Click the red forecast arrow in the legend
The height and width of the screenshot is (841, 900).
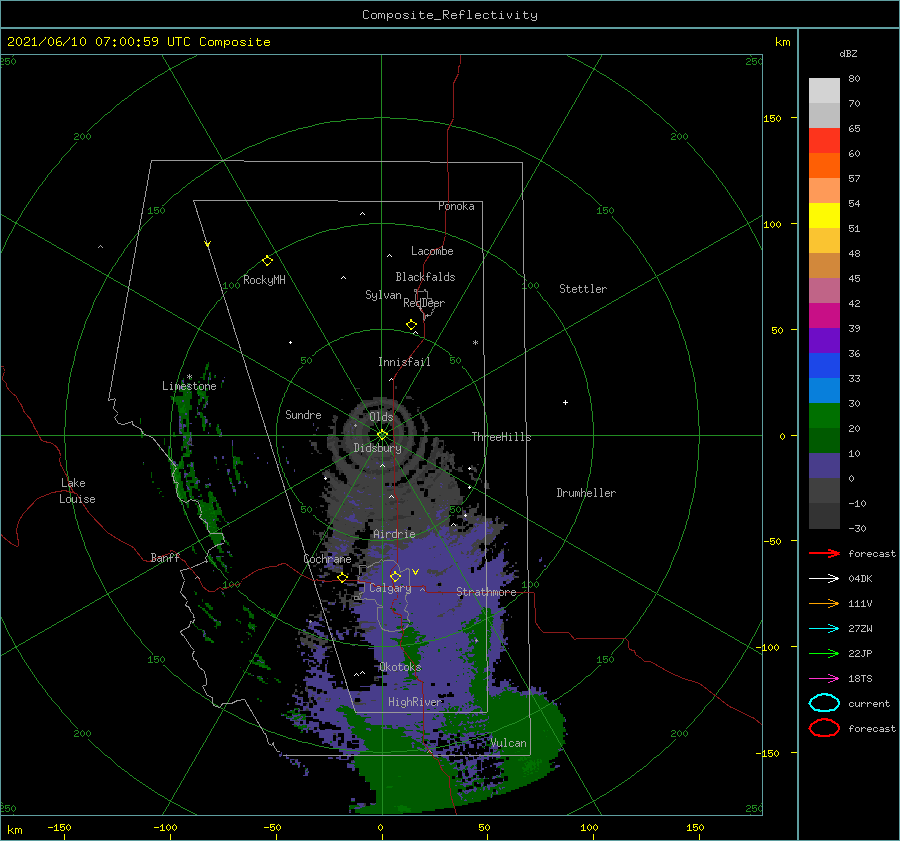[824, 553]
